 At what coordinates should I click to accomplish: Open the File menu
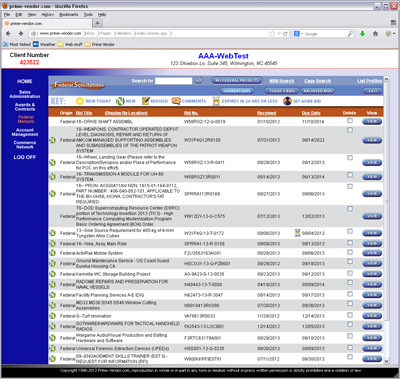tap(7, 15)
